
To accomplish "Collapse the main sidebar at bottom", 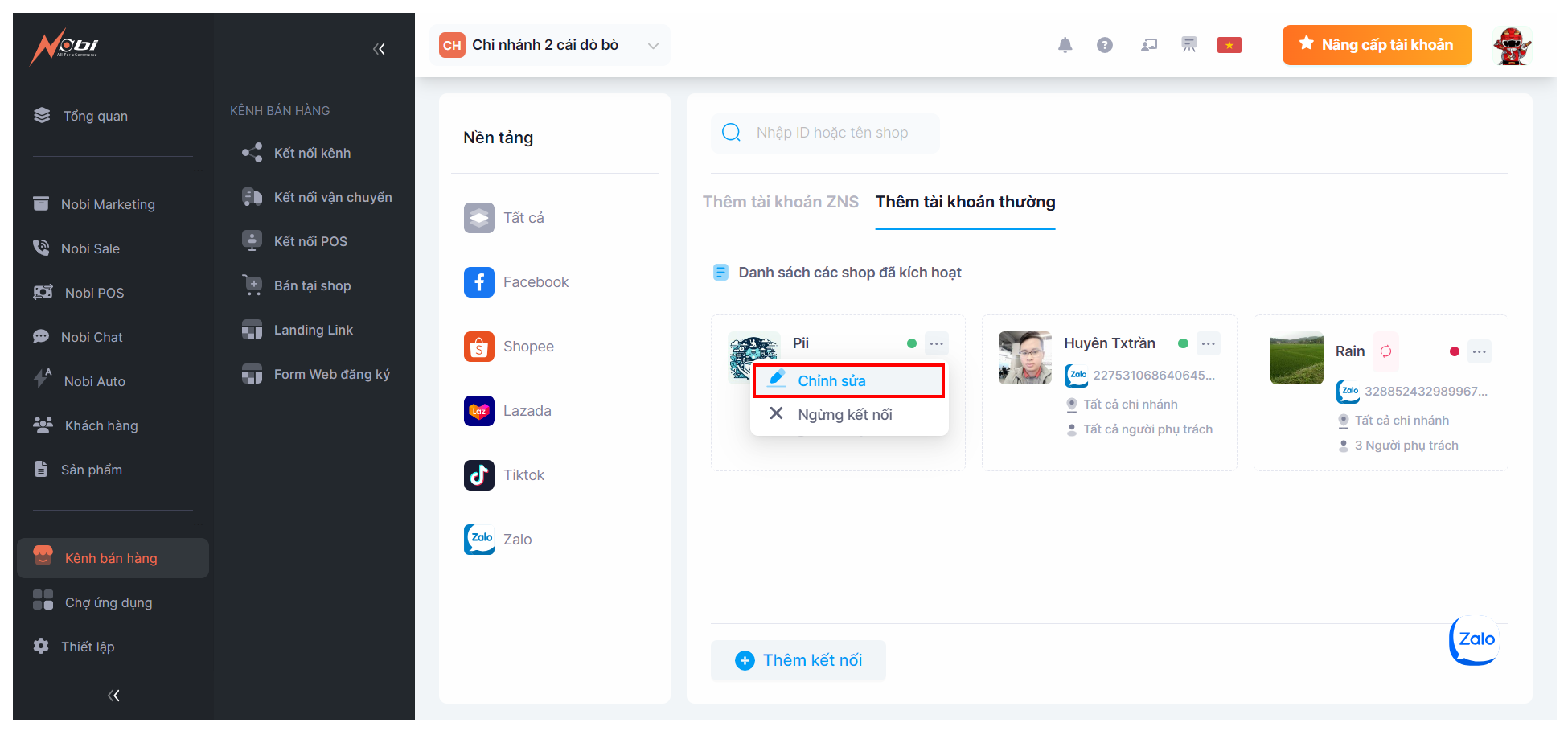I will (x=113, y=696).
